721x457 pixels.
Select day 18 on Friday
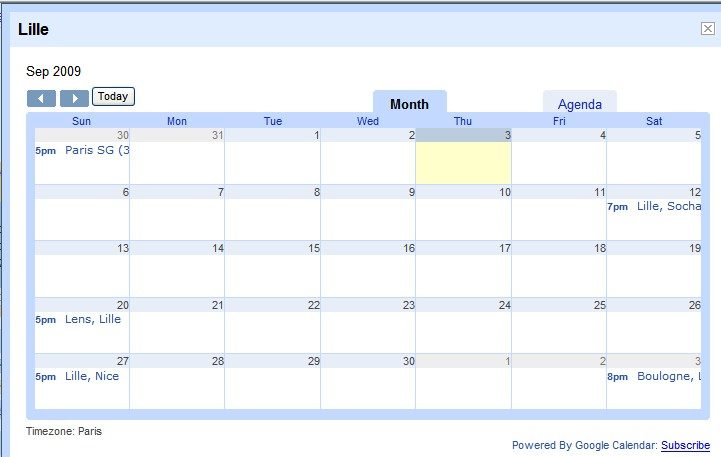pyautogui.click(x=599, y=249)
